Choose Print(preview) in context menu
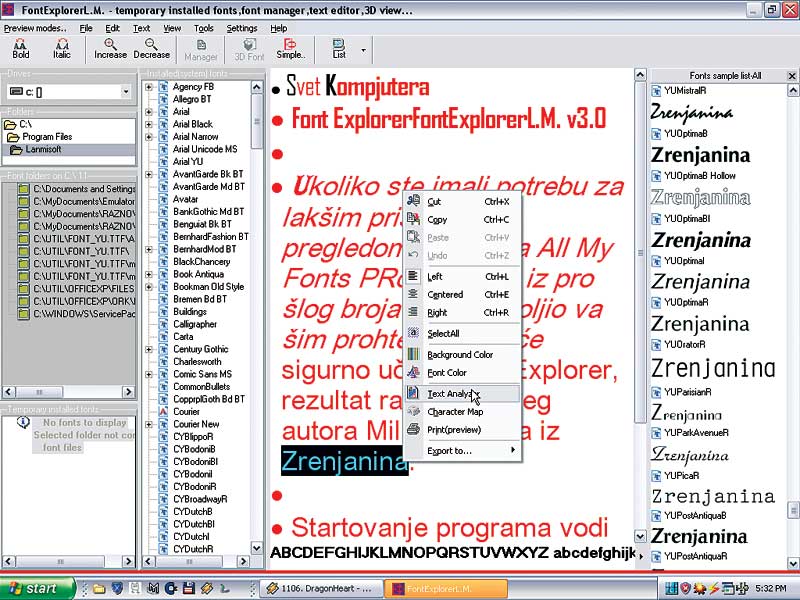800x600 pixels. point(463,430)
